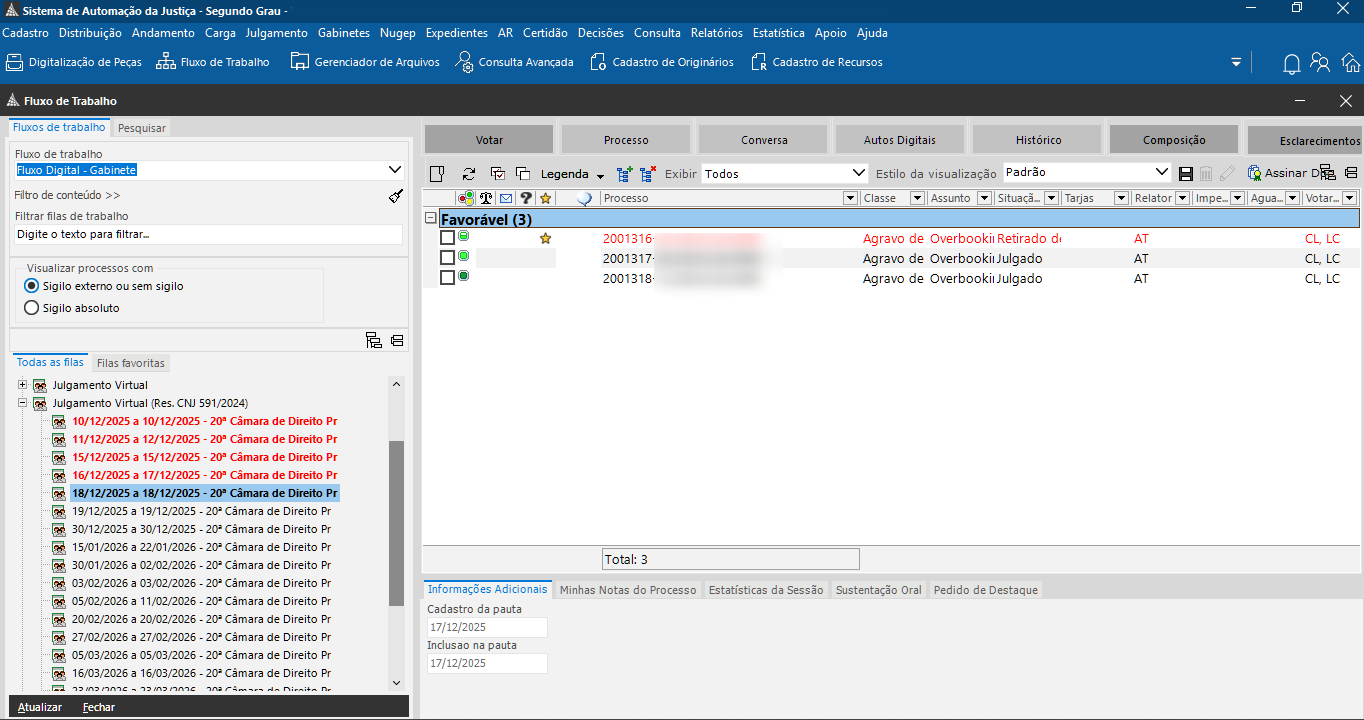This screenshot has height=720, width=1364.
Task: Open the Fluxo de trabalho dropdown
Action: click(394, 170)
